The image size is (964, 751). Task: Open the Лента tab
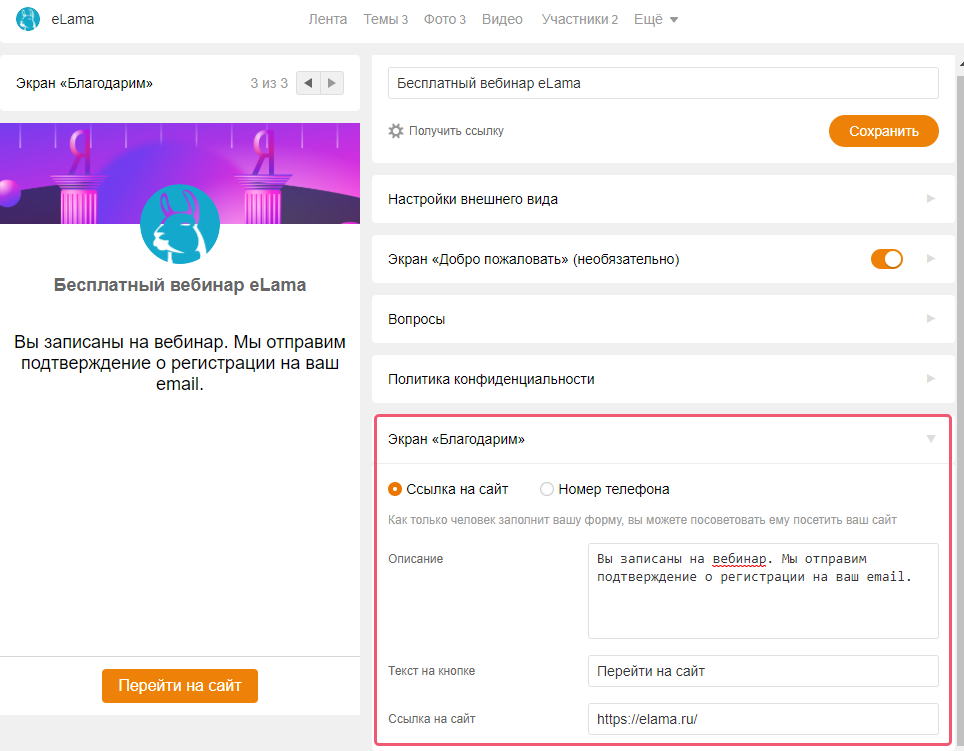[x=328, y=19]
